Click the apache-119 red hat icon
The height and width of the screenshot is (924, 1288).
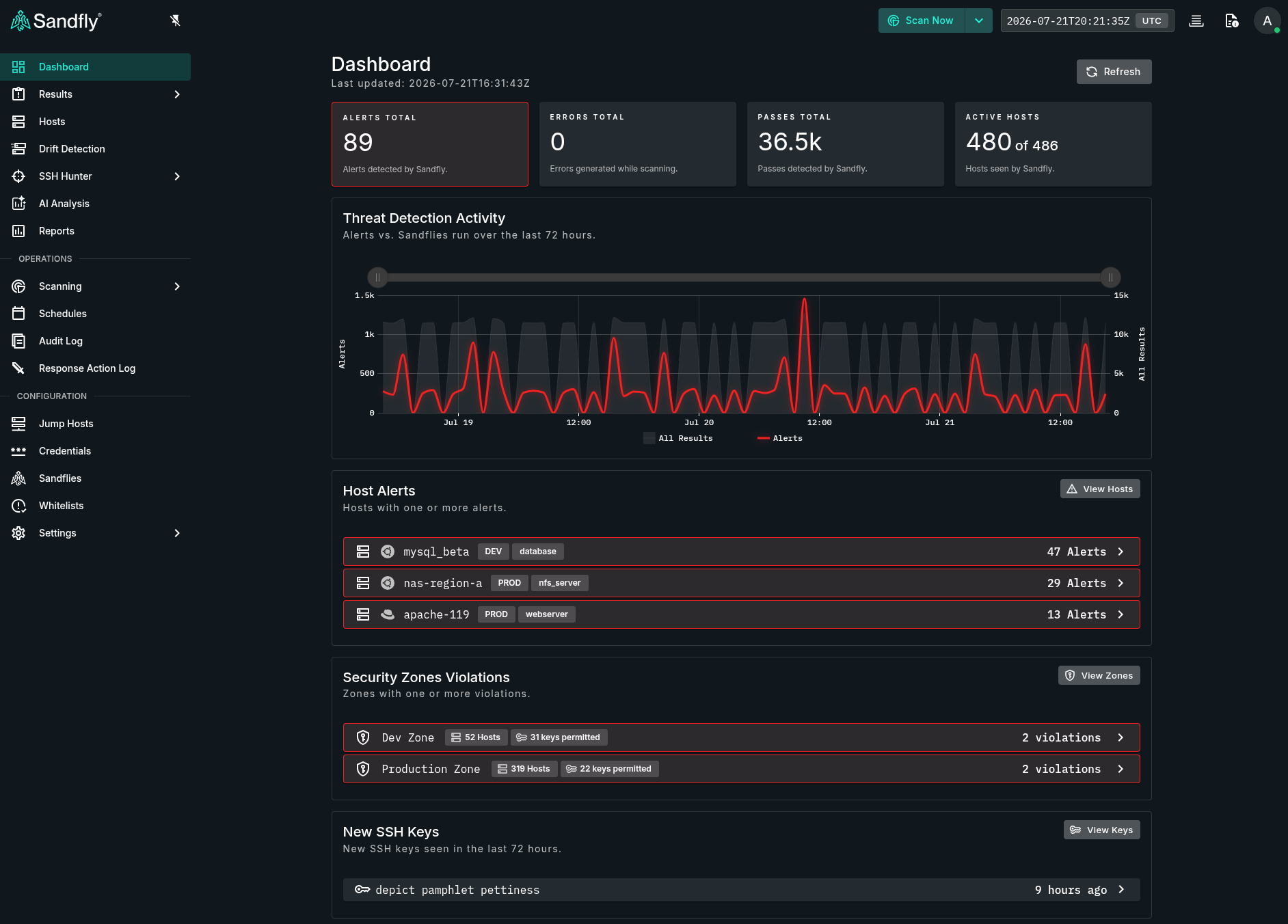pos(388,614)
